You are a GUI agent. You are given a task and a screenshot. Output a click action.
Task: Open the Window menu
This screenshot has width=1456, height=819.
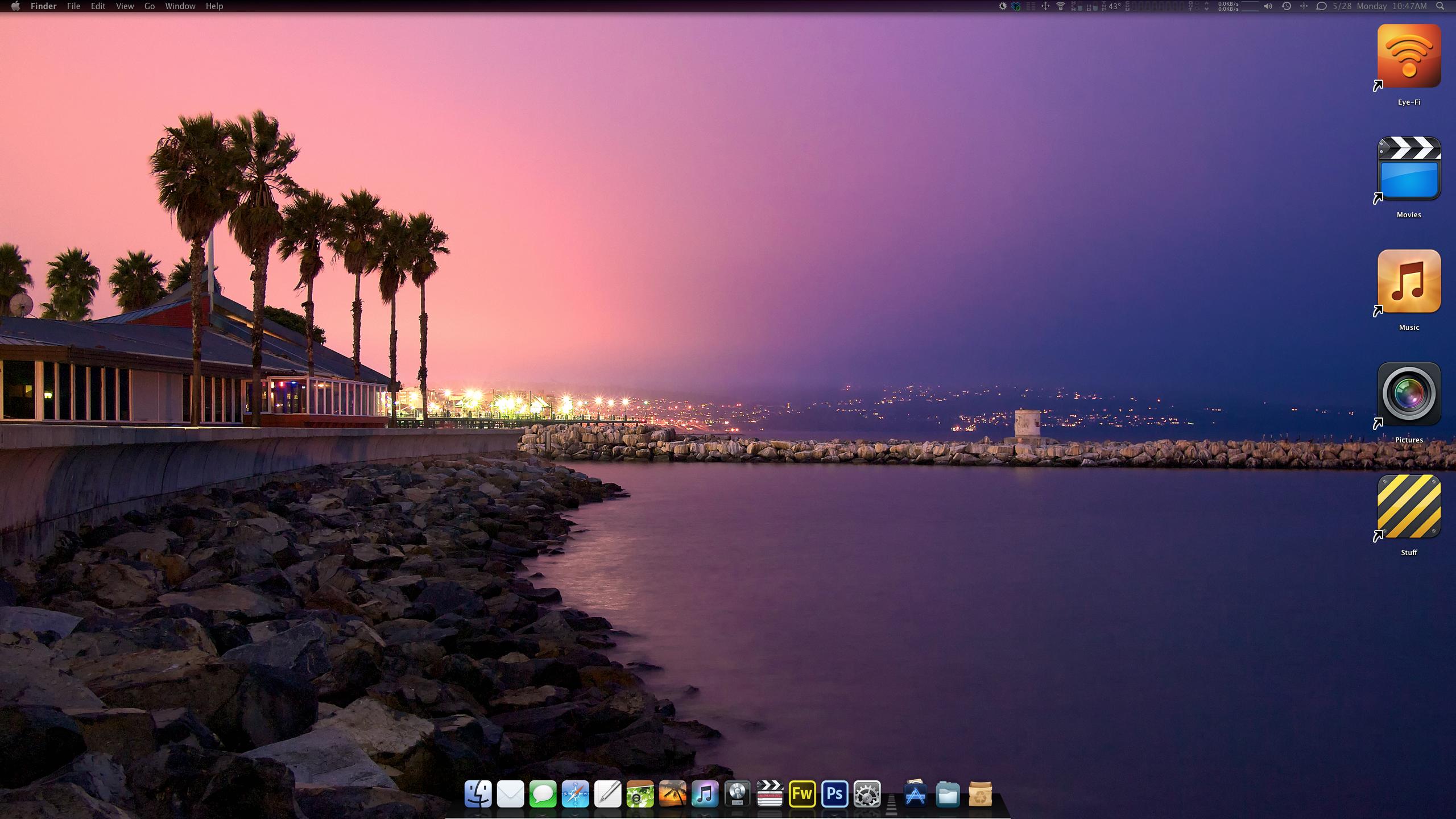coord(180,6)
